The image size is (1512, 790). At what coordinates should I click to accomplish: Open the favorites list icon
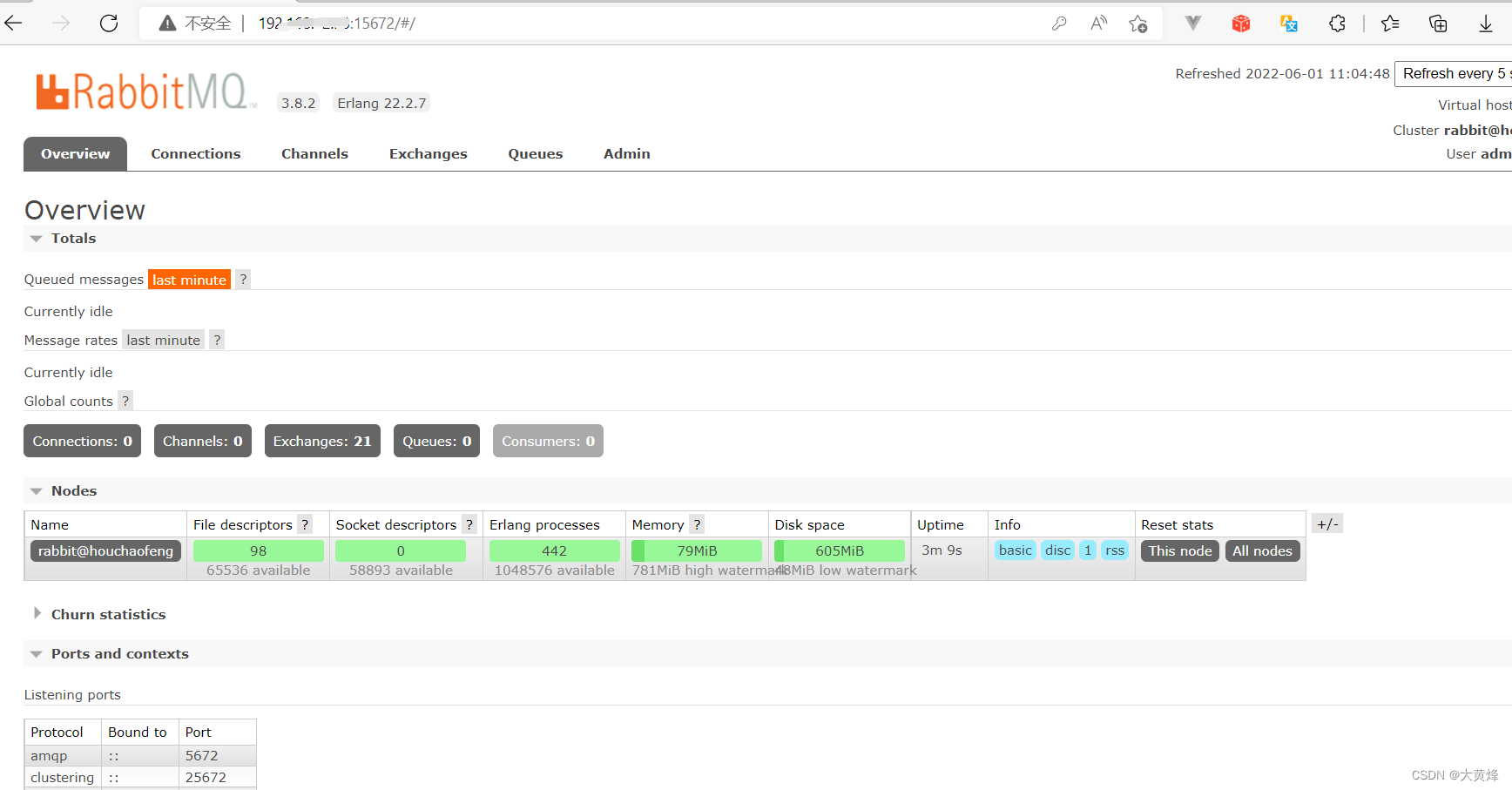point(1390,24)
